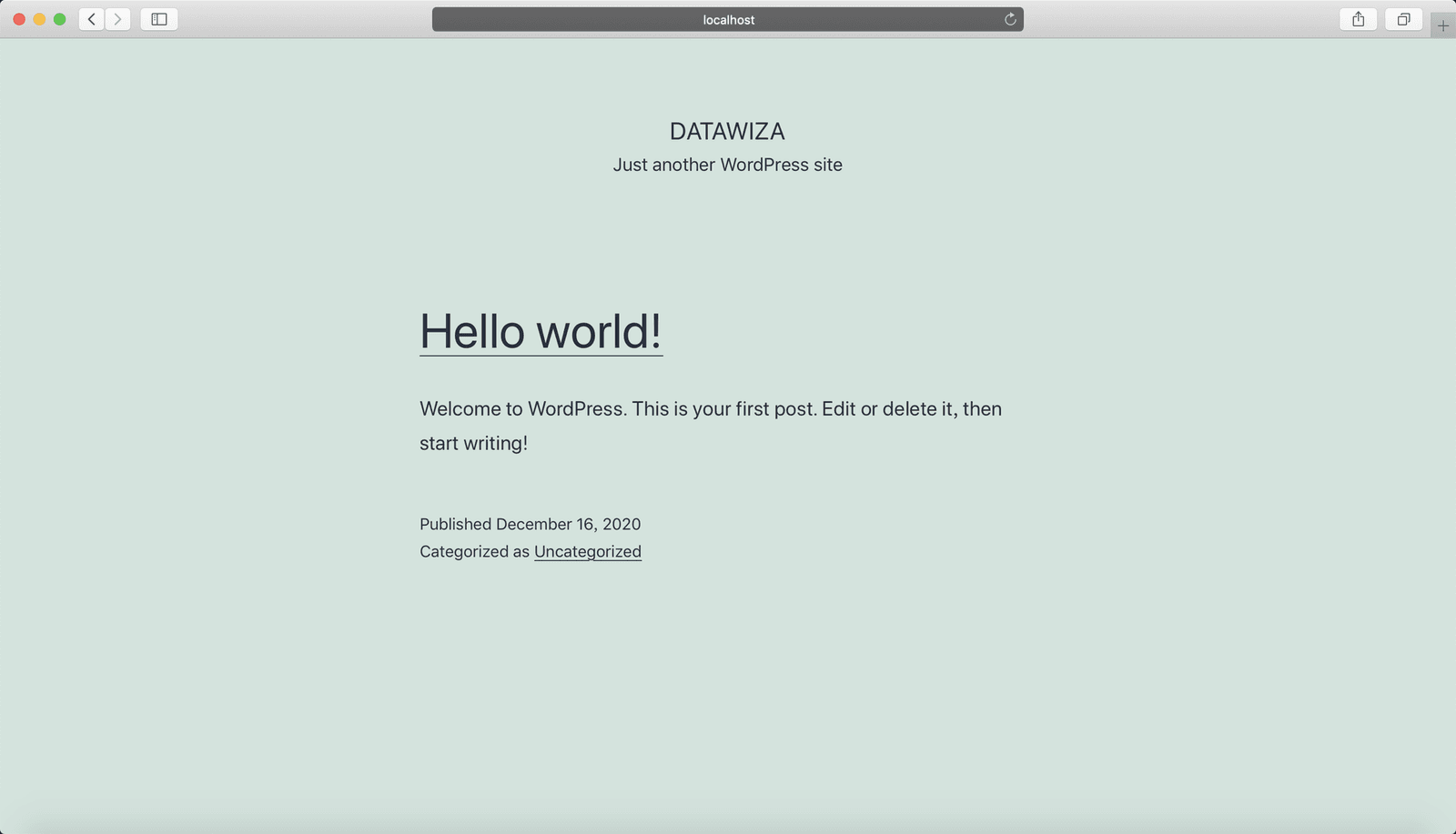
Task: Go back with the Safari back arrow
Action: 91,19
